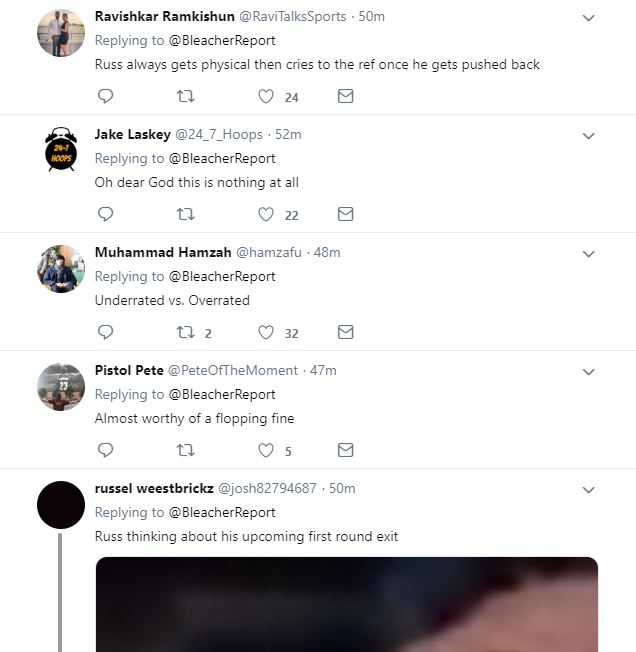
Task: Open @BleacherReport link in Muhammad Hamzah's reply
Action: pos(222,277)
